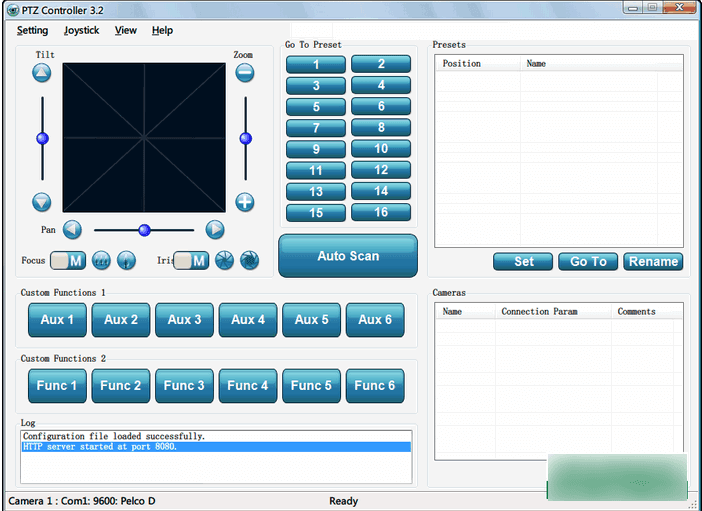The height and width of the screenshot is (511, 702).
Task: Click the focus near single tree icon
Action: (126, 261)
